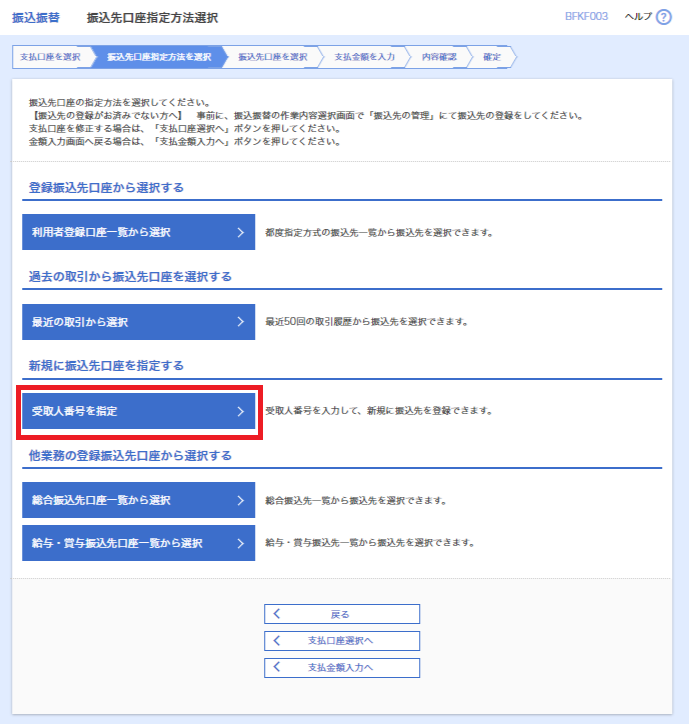Click description 総合振込先一覧から振込先を選択できます
This screenshot has width=689, height=724.
356,501
